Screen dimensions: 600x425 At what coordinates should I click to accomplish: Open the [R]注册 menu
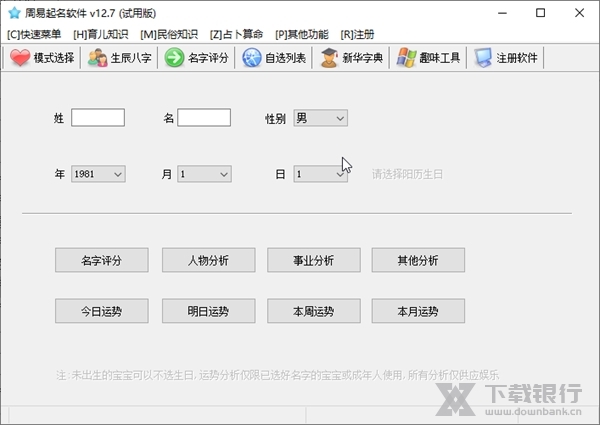coord(357,34)
